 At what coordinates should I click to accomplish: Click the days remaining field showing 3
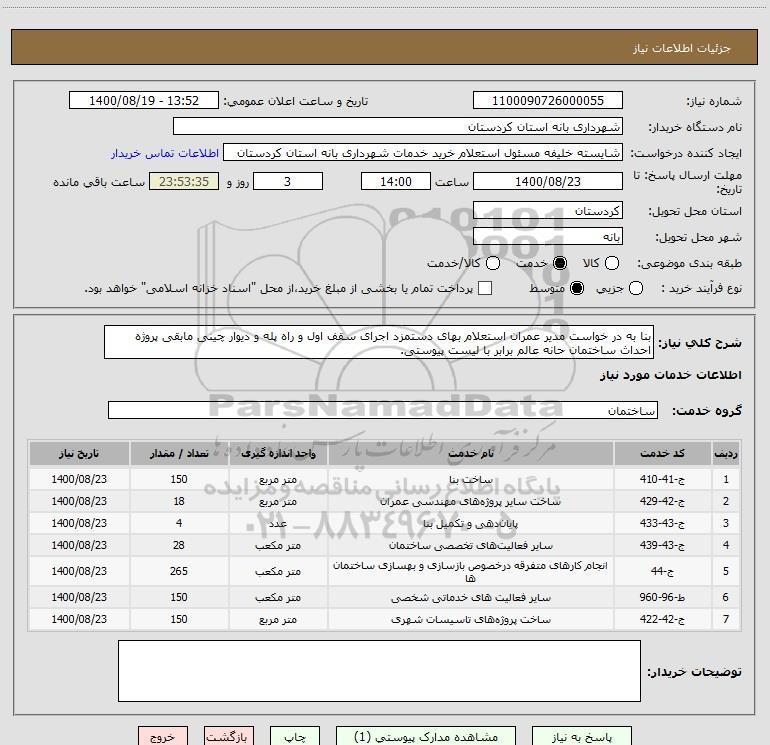pos(288,181)
